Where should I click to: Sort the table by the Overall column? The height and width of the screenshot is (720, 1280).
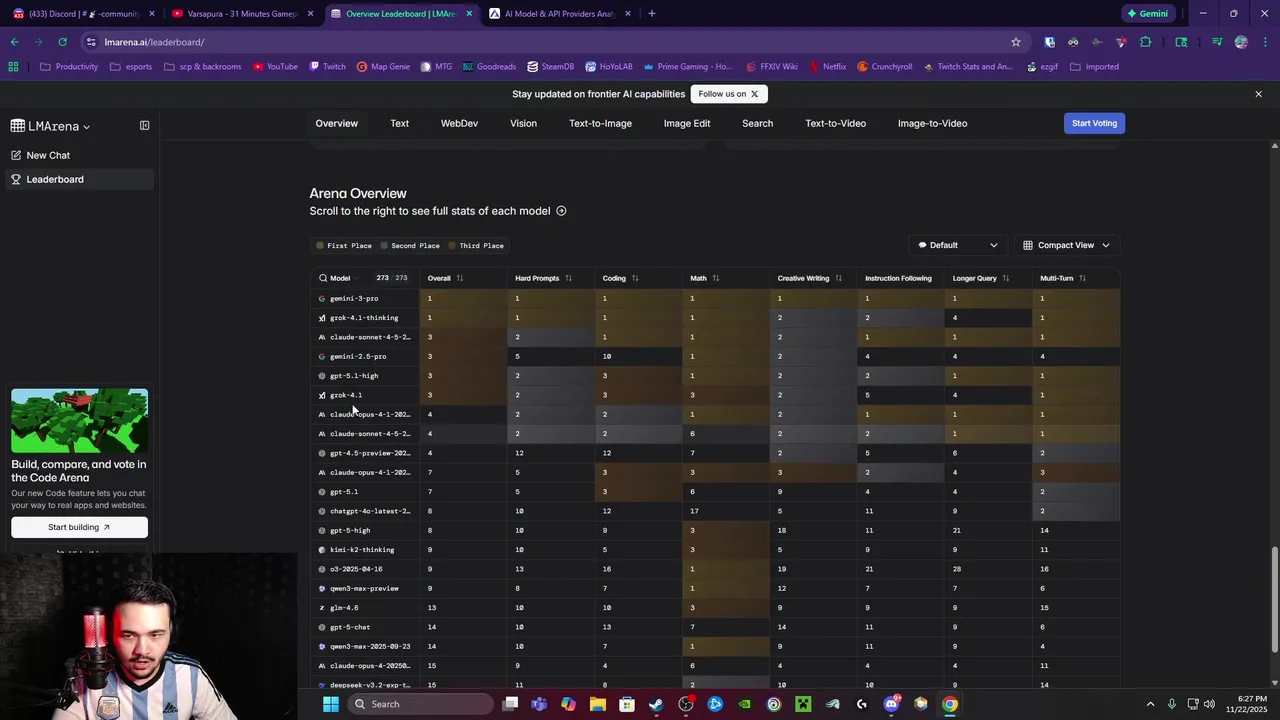(x=460, y=278)
